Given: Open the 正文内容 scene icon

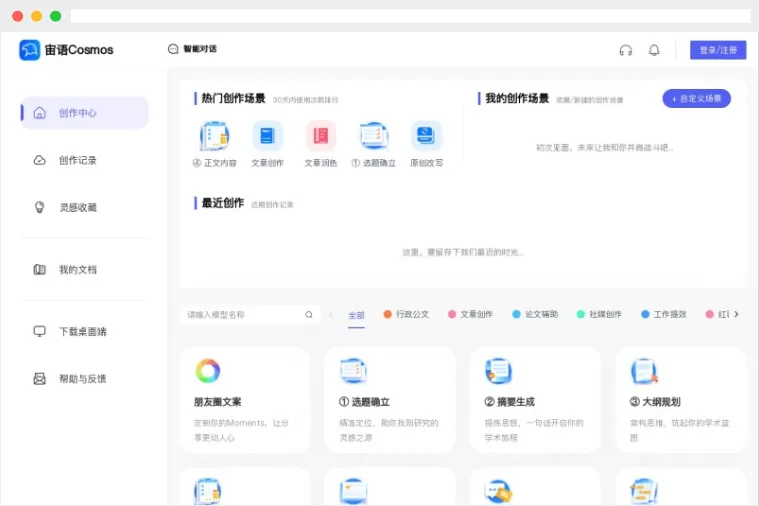Looking at the screenshot, I should pyautogui.click(x=214, y=136).
